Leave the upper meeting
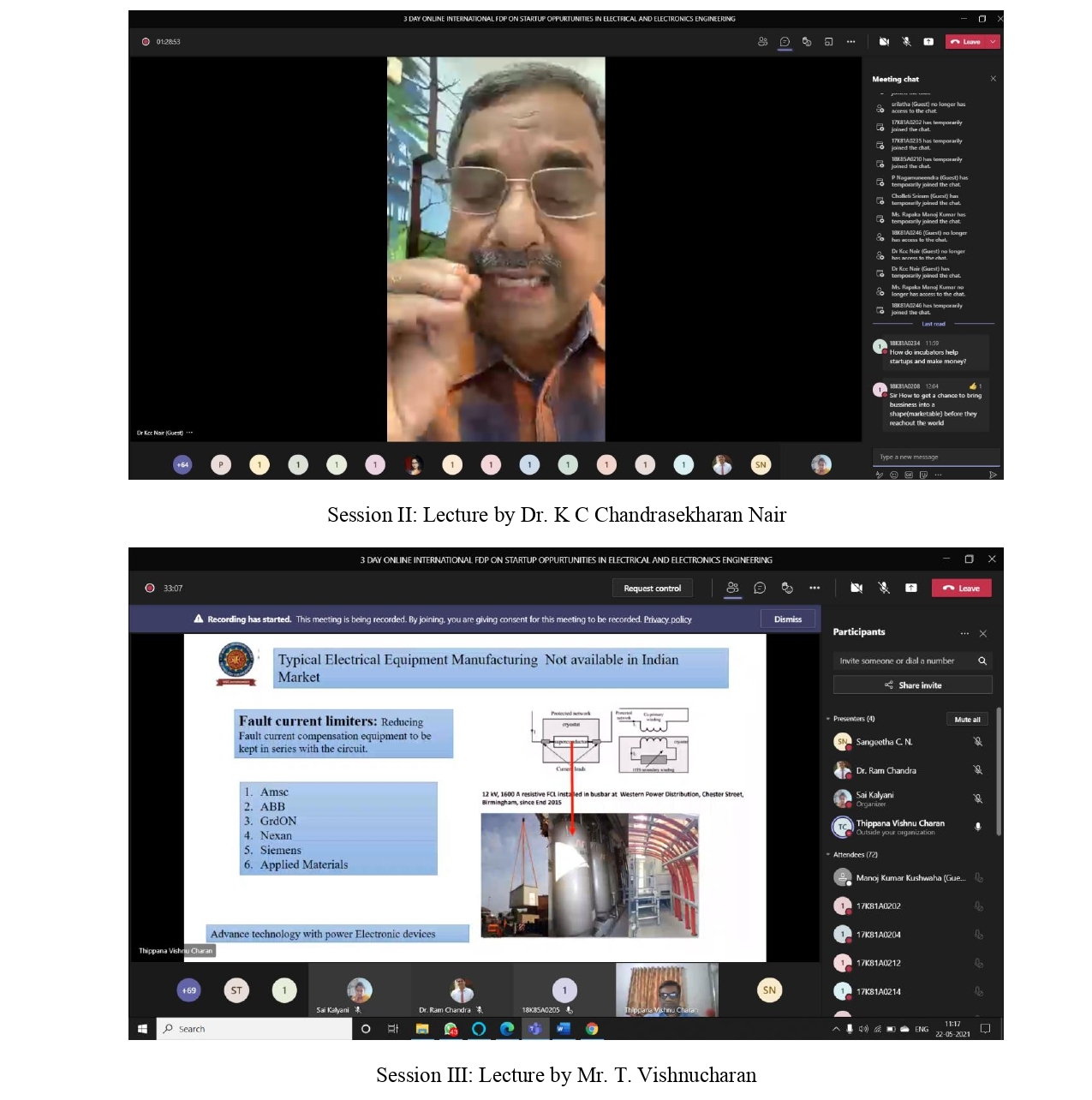Image resolution: width=1092 pixels, height=1100 pixels. (x=966, y=41)
